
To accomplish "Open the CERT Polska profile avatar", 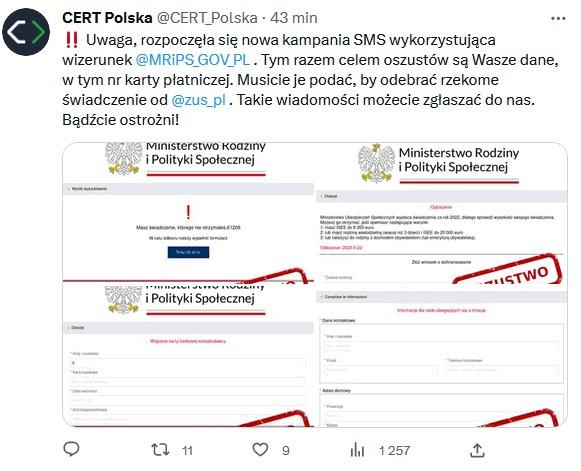I will click(26, 32).
